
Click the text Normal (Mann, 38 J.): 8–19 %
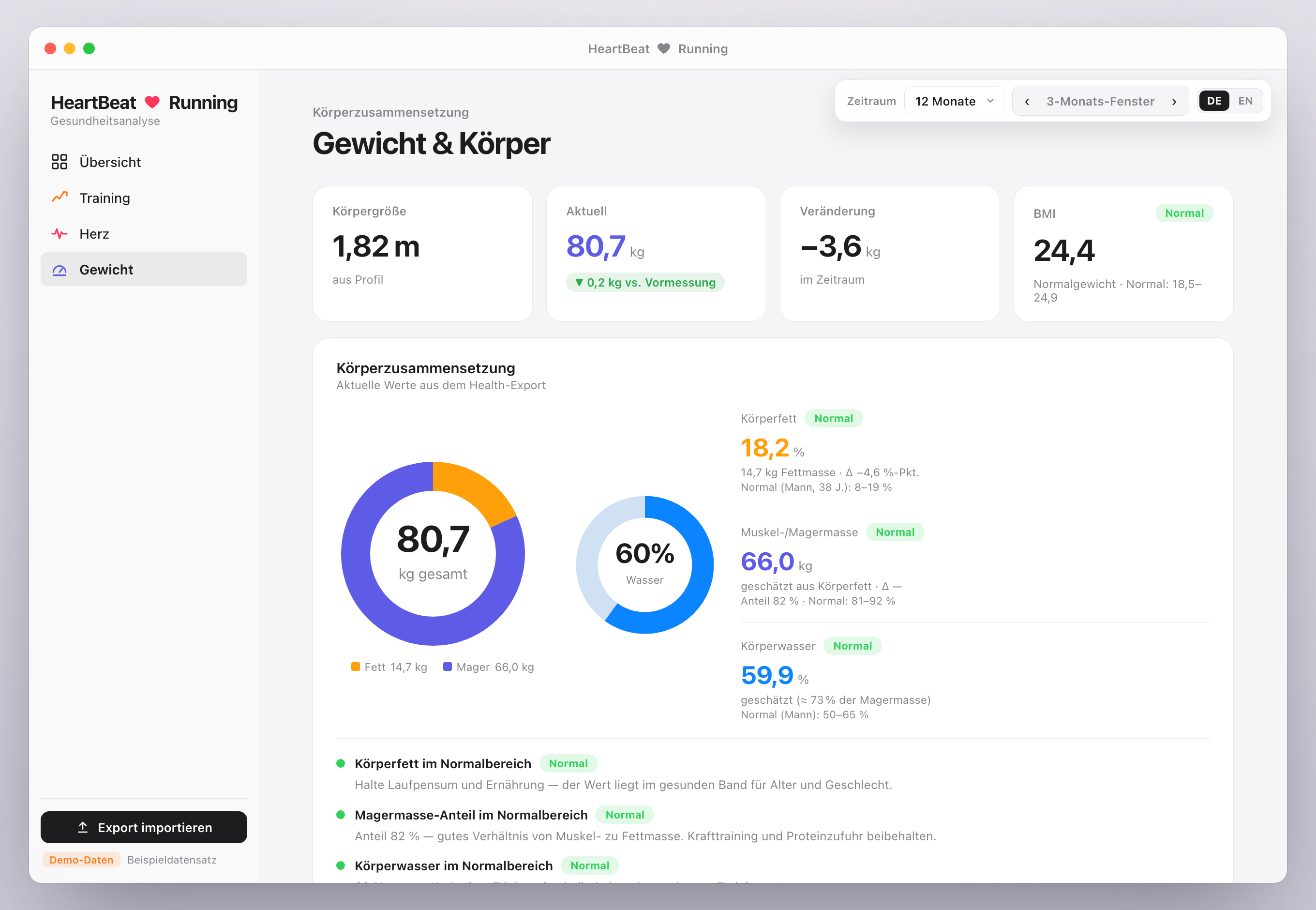click(816, 487)
